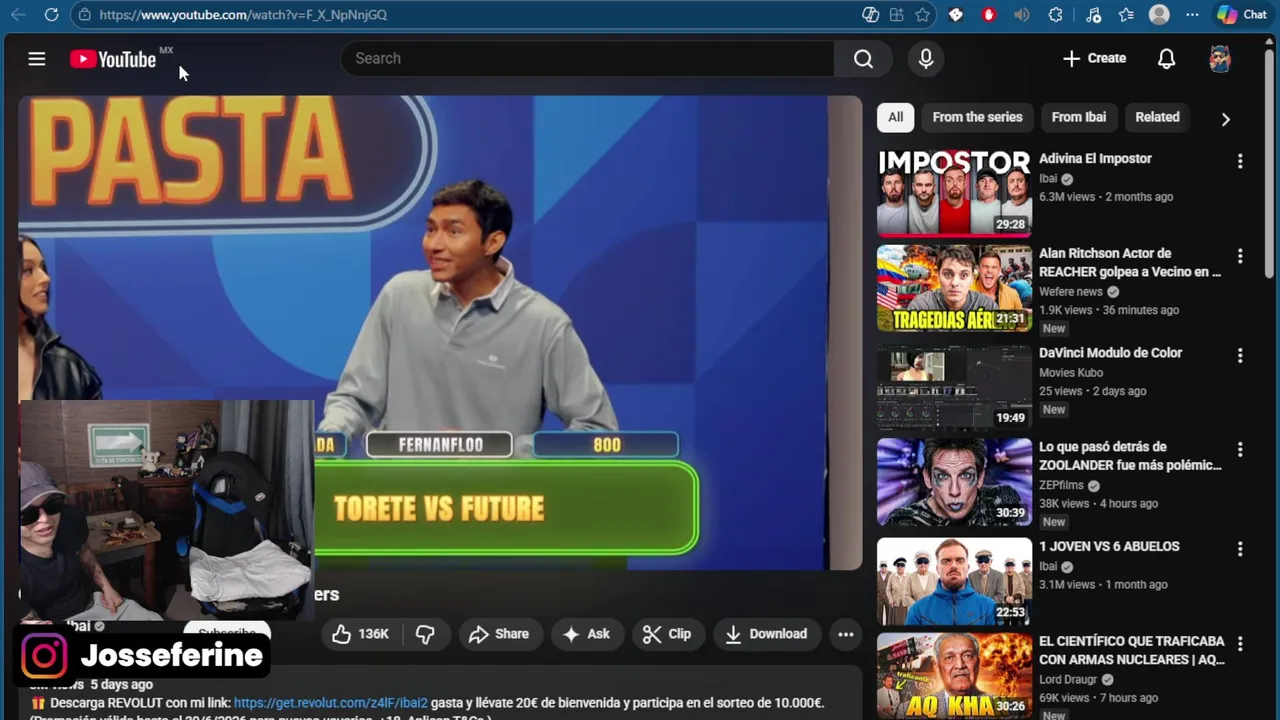The height and width of the screenshot is (720, 1280).
Task: Click the split screen icon in address bar
Action: (871, 15)
